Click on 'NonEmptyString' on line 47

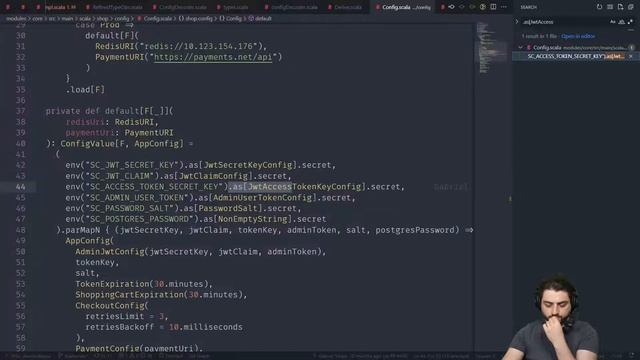click(253, 219)
